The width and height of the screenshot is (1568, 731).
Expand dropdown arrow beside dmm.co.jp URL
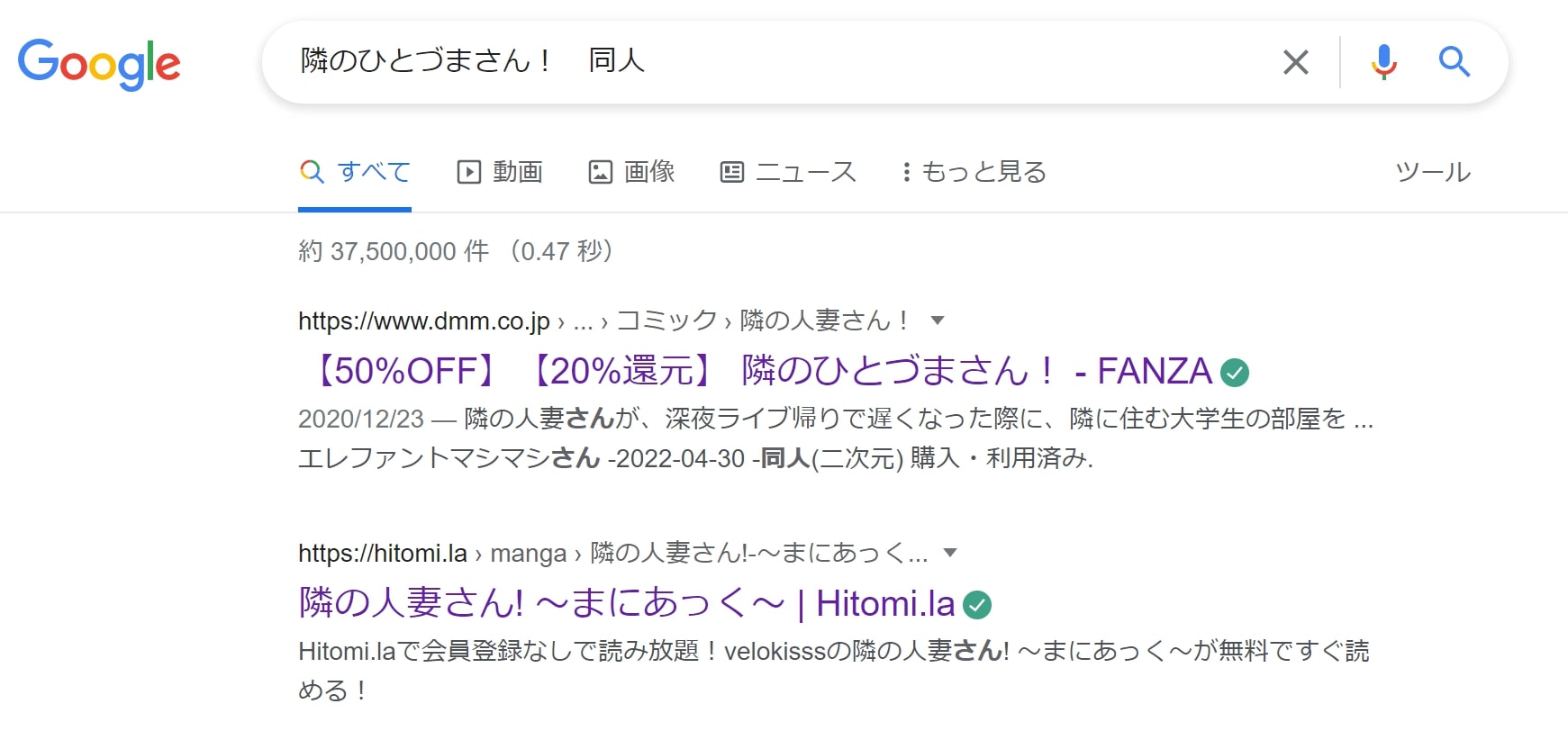(x=937, y=320)
